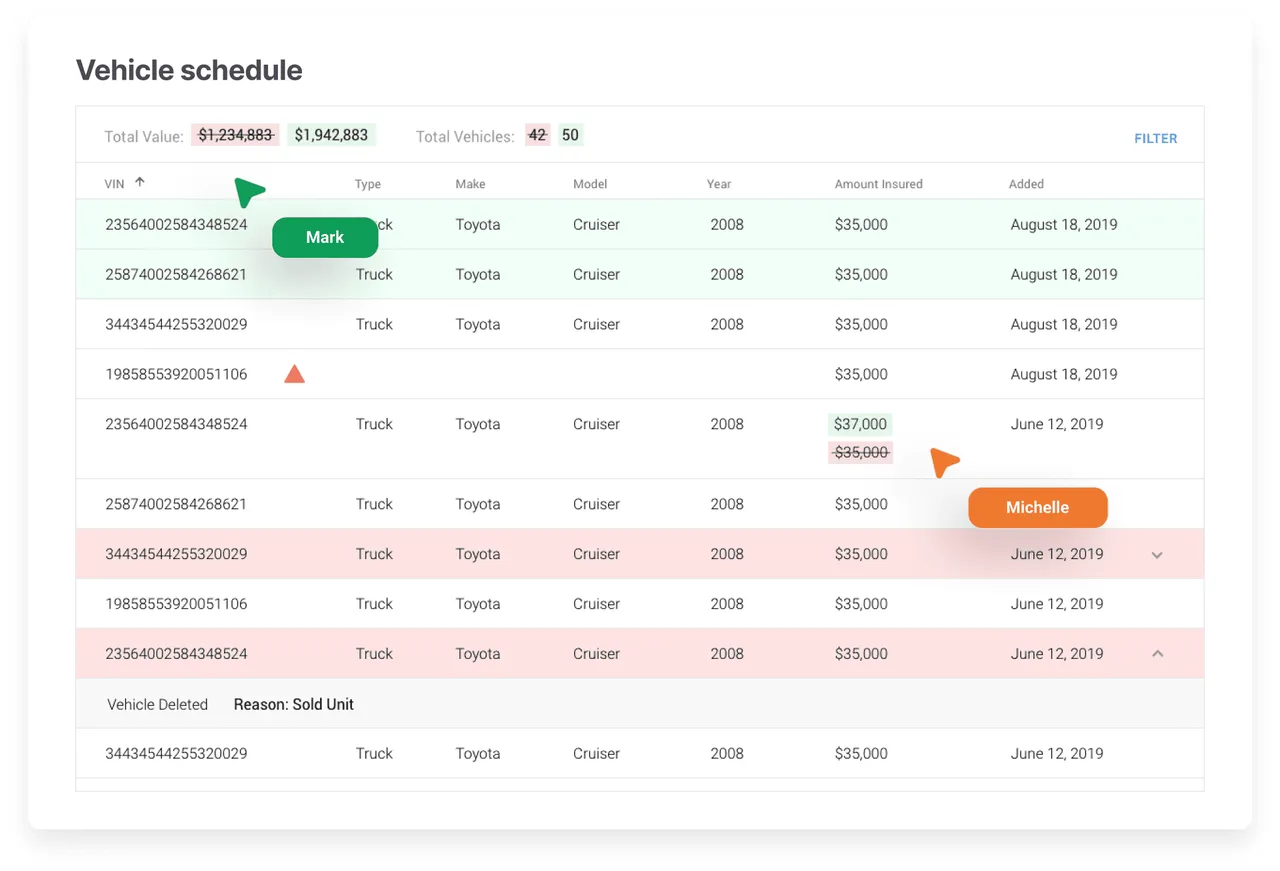
Task: Click the 'Total Value:' label
Action: click(x=144, y=136)
